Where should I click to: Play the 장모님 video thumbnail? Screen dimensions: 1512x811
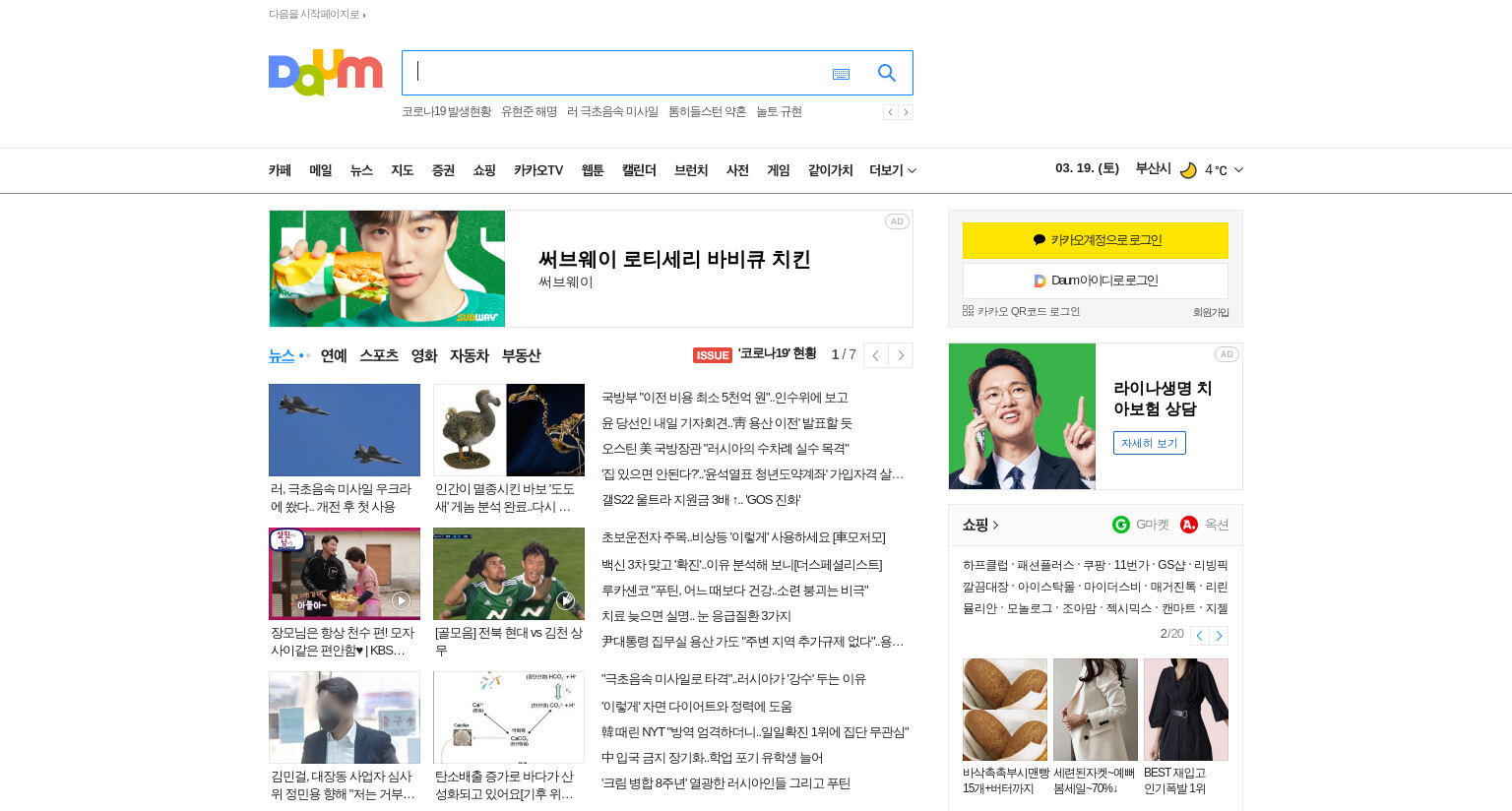pos(345,574)
